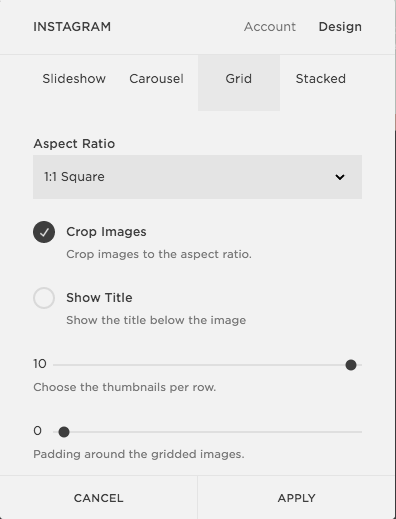The image size is (396, 519).
Task: Uncheck the Crop Images checkmark circle
Action: (44, 232)
